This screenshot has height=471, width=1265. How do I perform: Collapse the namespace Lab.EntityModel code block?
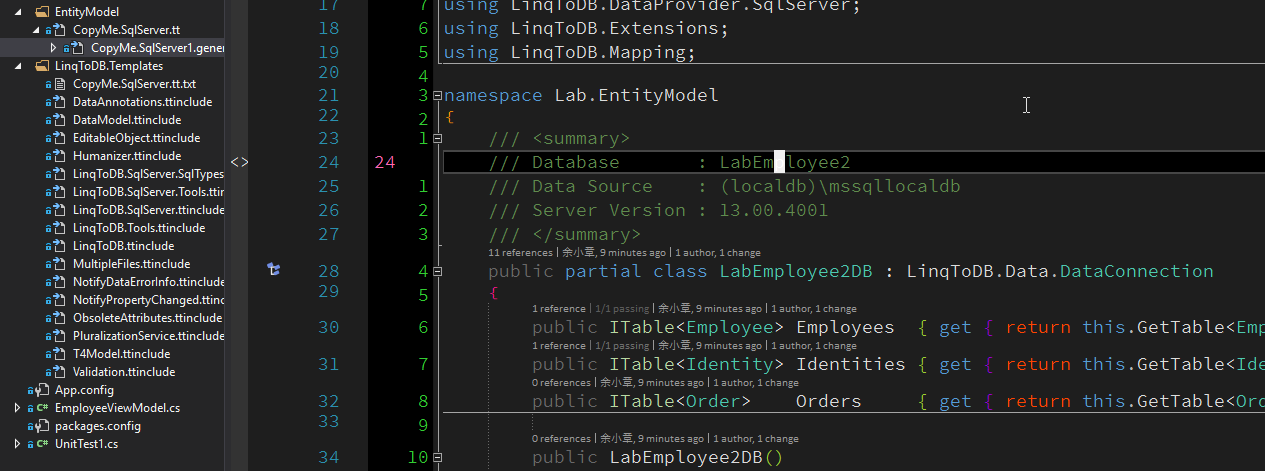tap(437, 96)
